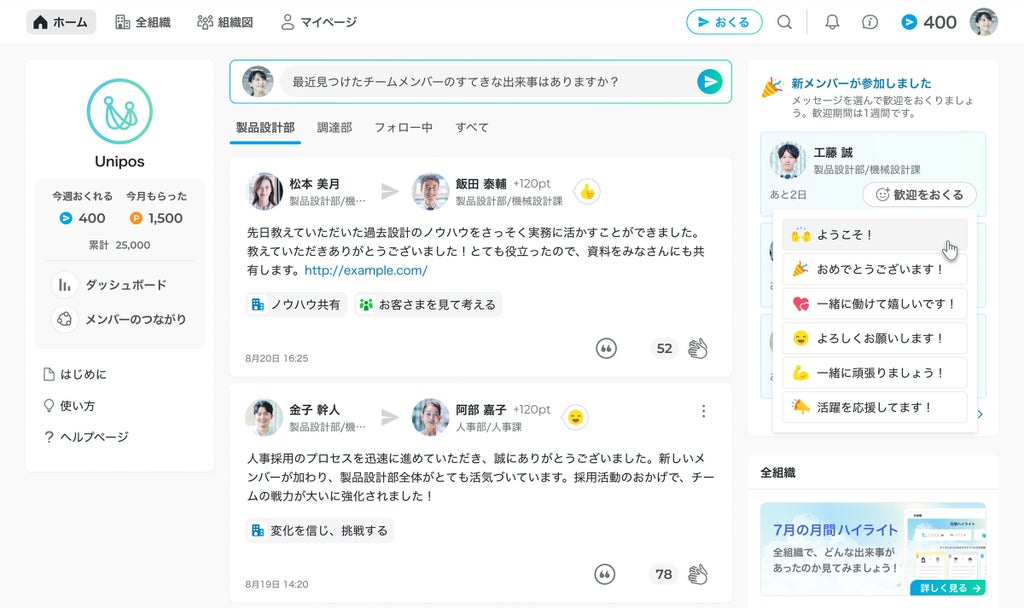Viewport: 1024px width, 608px height.
Task: Choose ようこそ! welcome message
Action: [x=874, y=234]
